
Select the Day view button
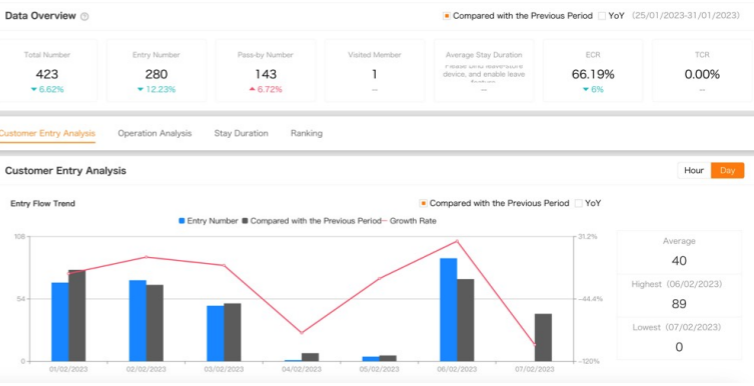pos(728,171)
